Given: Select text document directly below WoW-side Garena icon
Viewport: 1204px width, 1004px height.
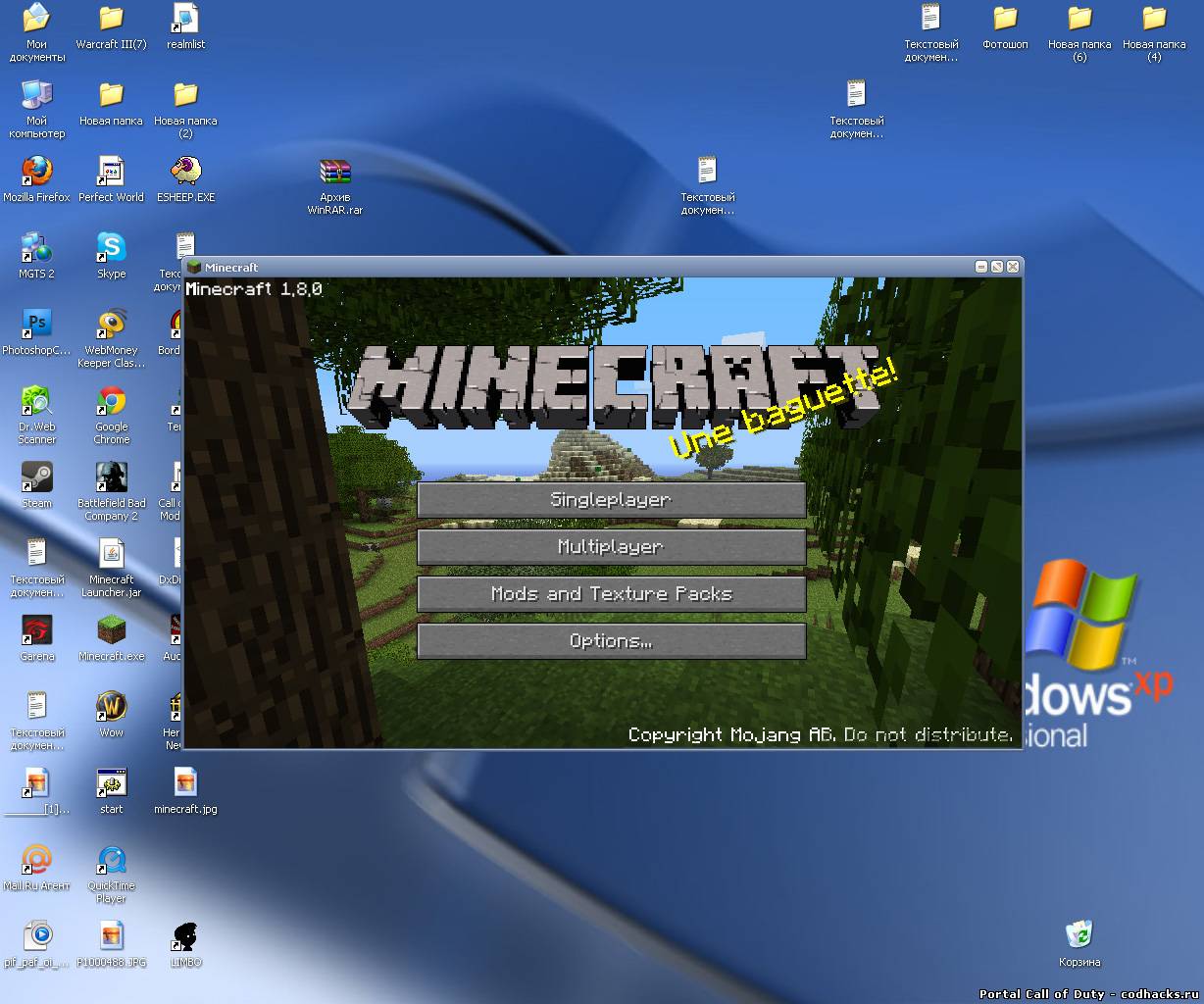Looking at the screenshot, I should pos(37,706).
